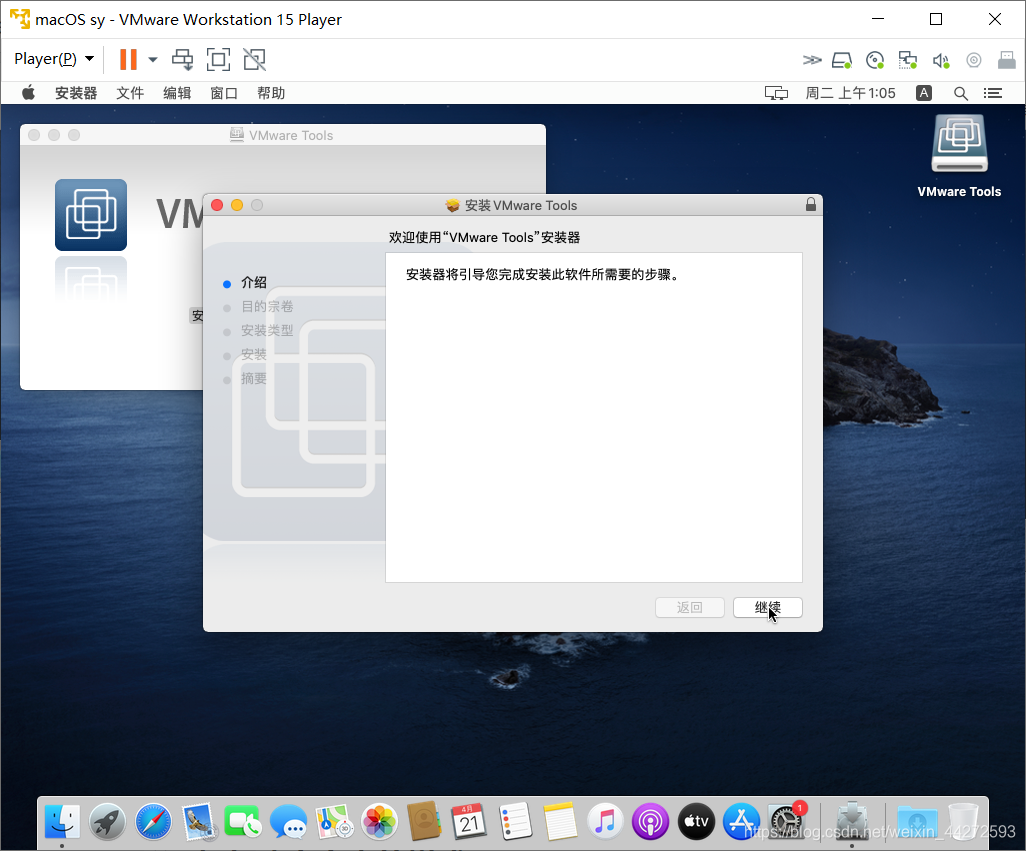Image resolution: width=1026 pixels, height=851 pixels.
Task: Click the network adapter status icon
Action: click(x=907, y=60)
